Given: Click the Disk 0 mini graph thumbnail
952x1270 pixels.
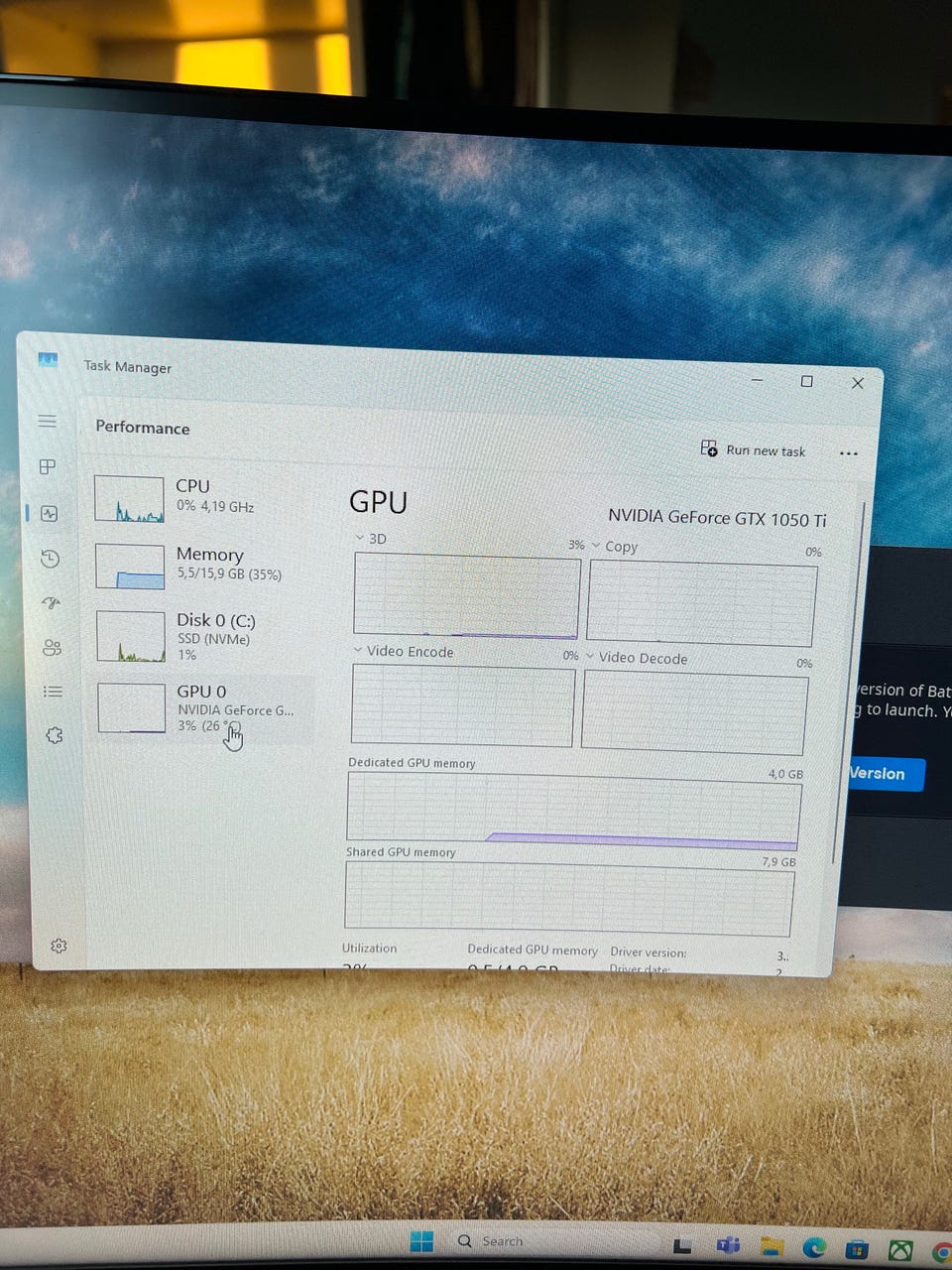Looking at the screenshot, I should pos(131,636).
